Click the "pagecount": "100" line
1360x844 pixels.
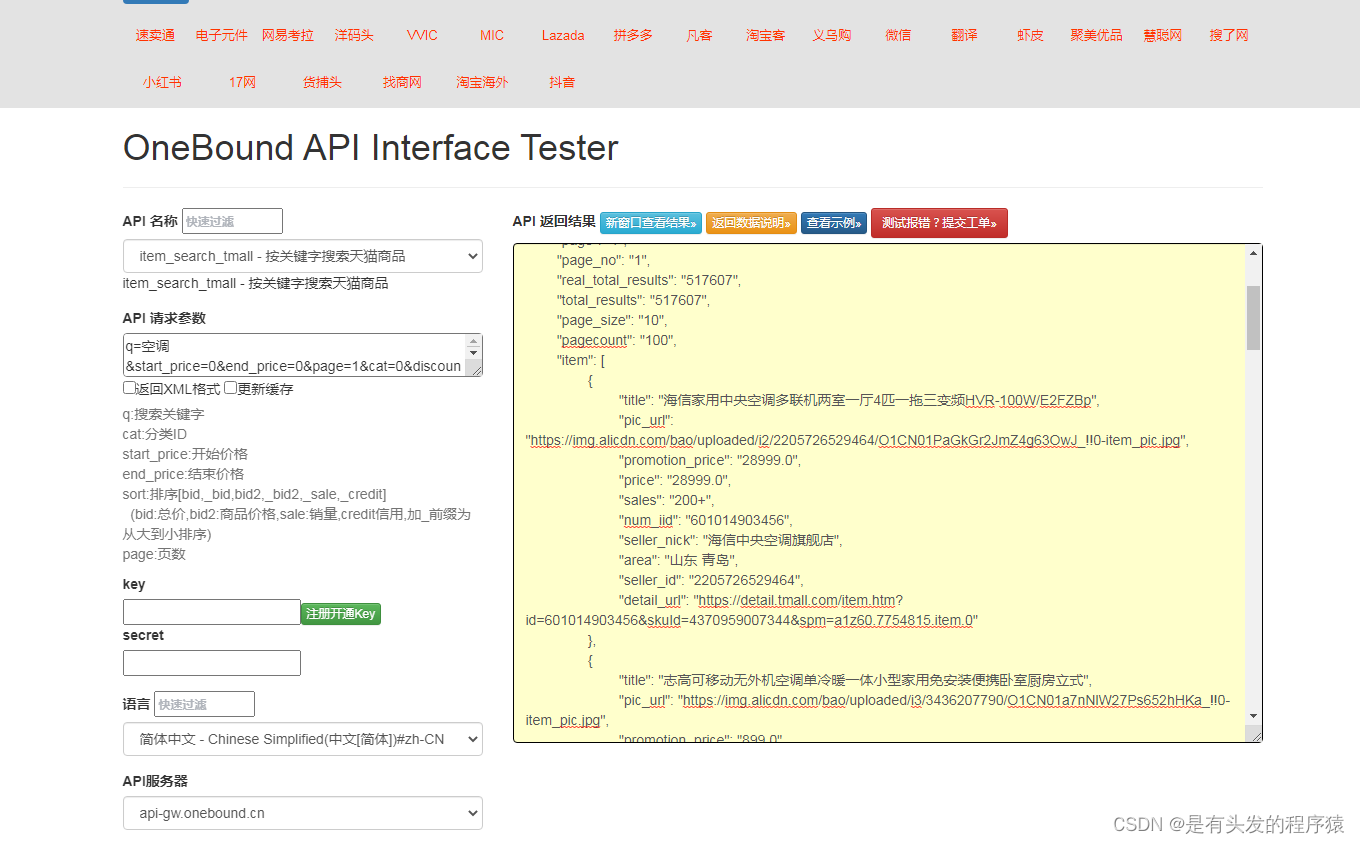(x=617, y=340)
